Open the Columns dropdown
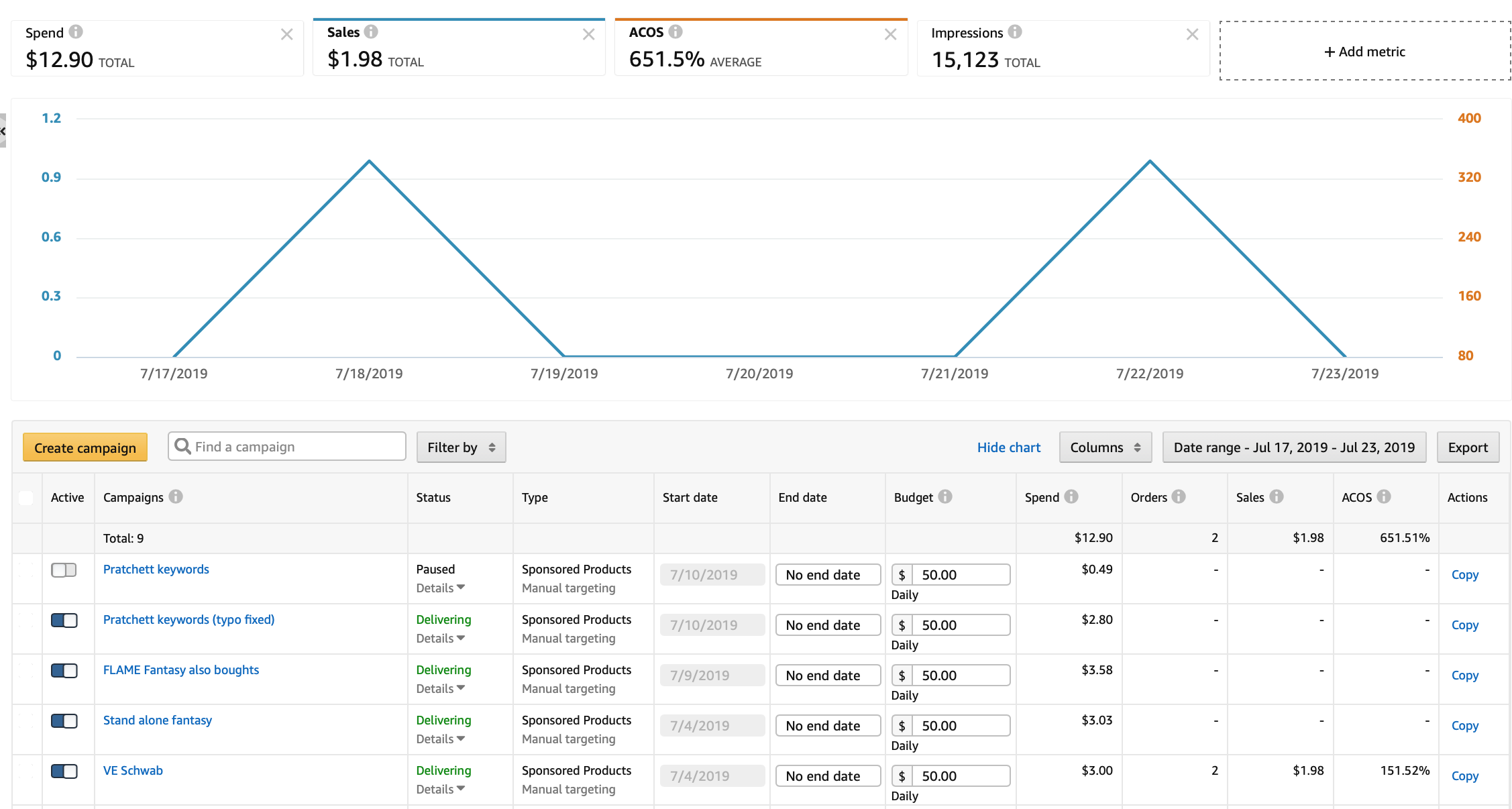The width and height of the screenshot is (1512, 809). click(1105, 447)
